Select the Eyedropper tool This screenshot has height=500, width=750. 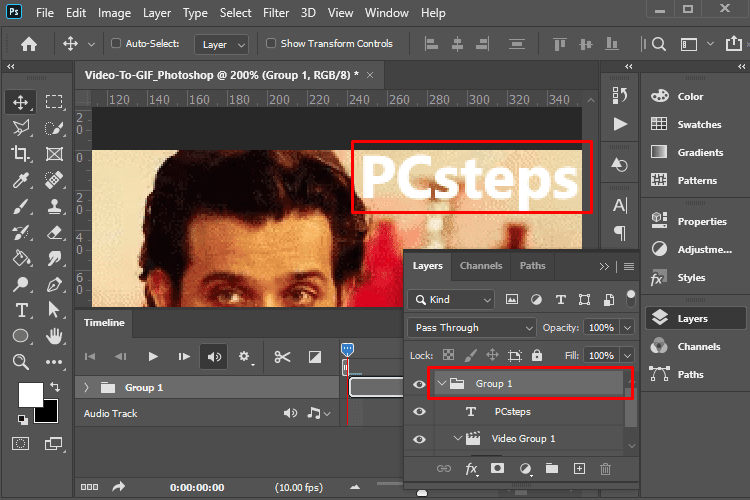coord(20,180)
